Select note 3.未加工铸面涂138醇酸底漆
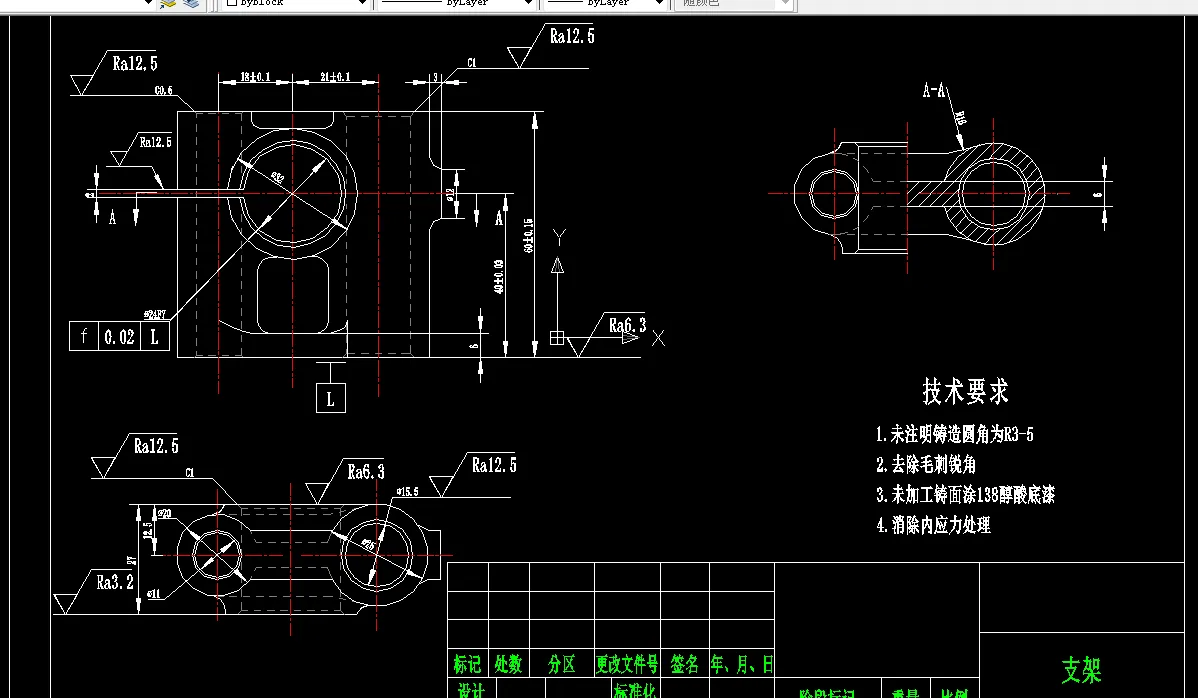This screenshot has height=698, width=1198. (x=965, y=495)
